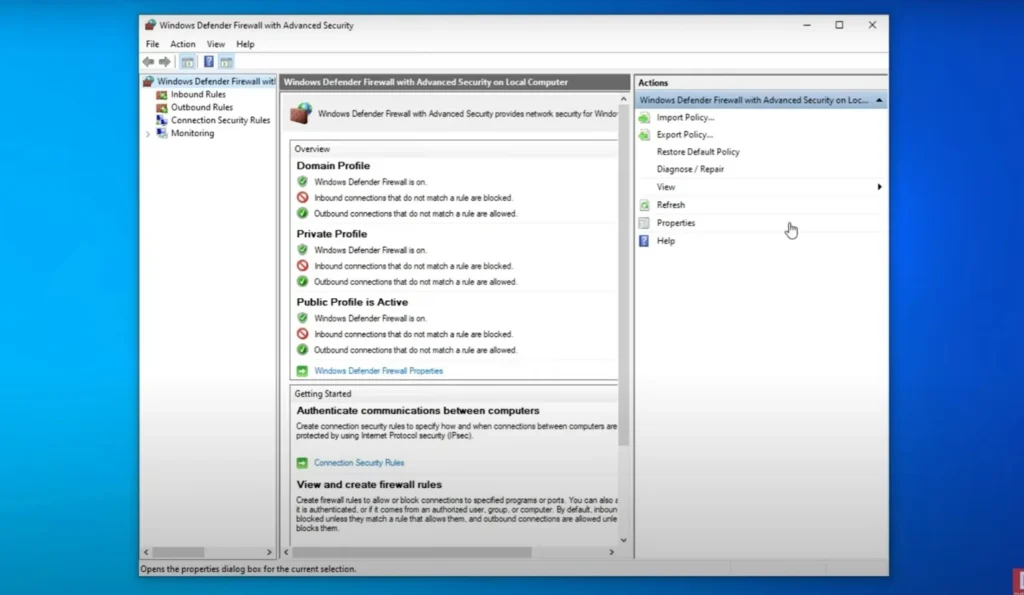
Task: Open Windows Defender Firewall Properties link
Action: coord(378,371)
